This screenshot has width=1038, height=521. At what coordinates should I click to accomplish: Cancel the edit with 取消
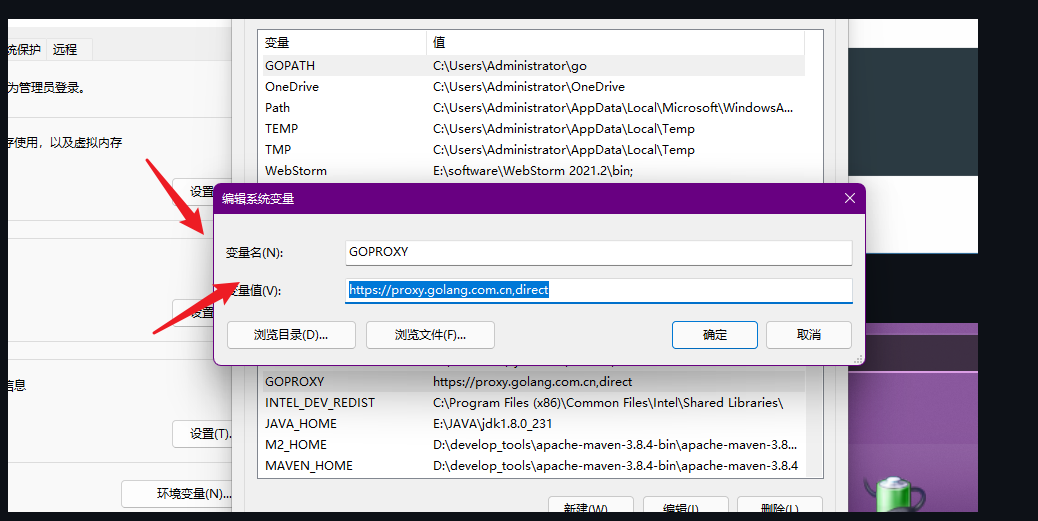click(809, 335)
